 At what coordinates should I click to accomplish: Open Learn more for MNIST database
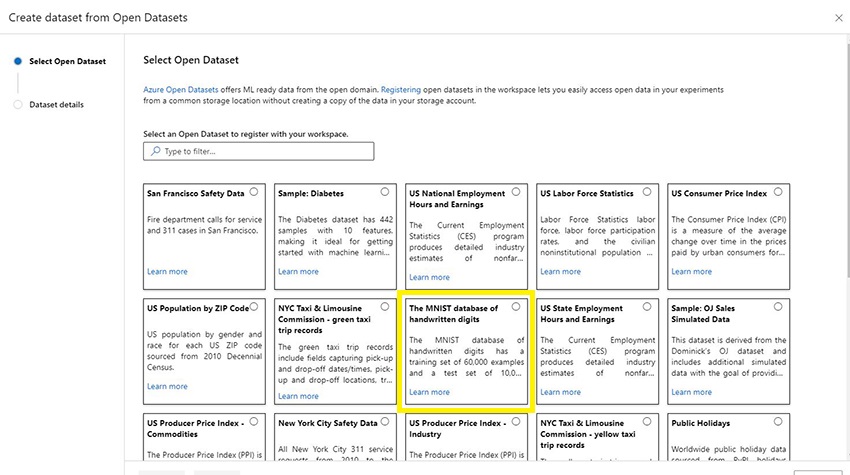point(429,392)
